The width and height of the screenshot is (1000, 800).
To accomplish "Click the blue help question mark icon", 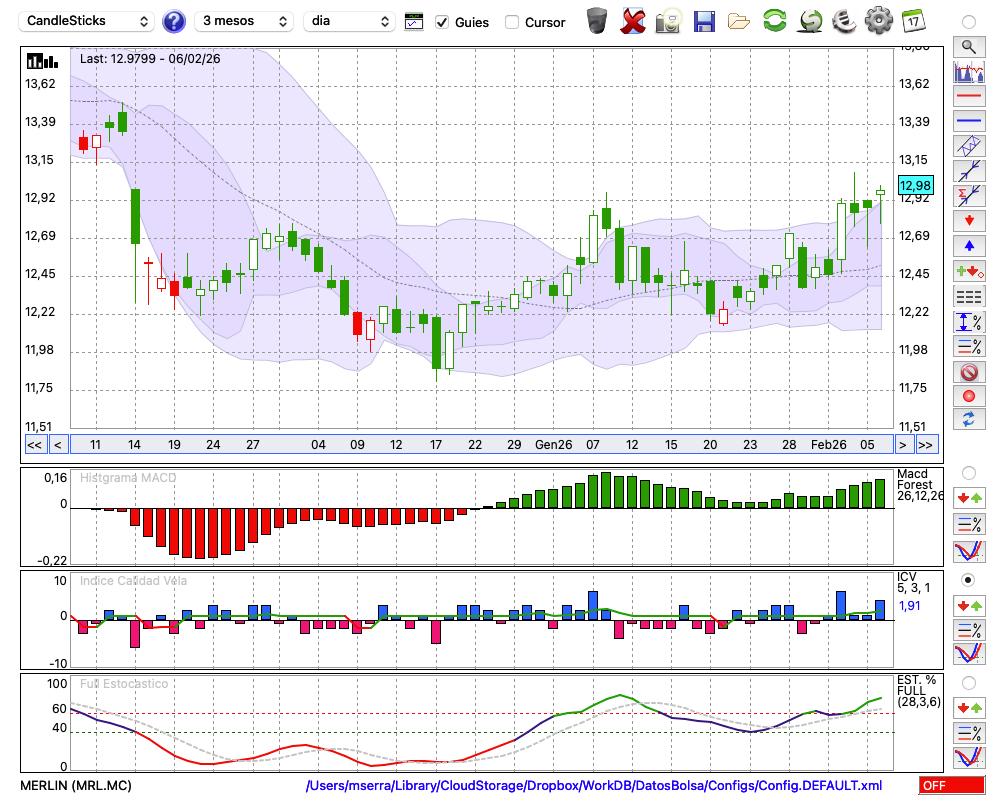I will tap(174, 21).
